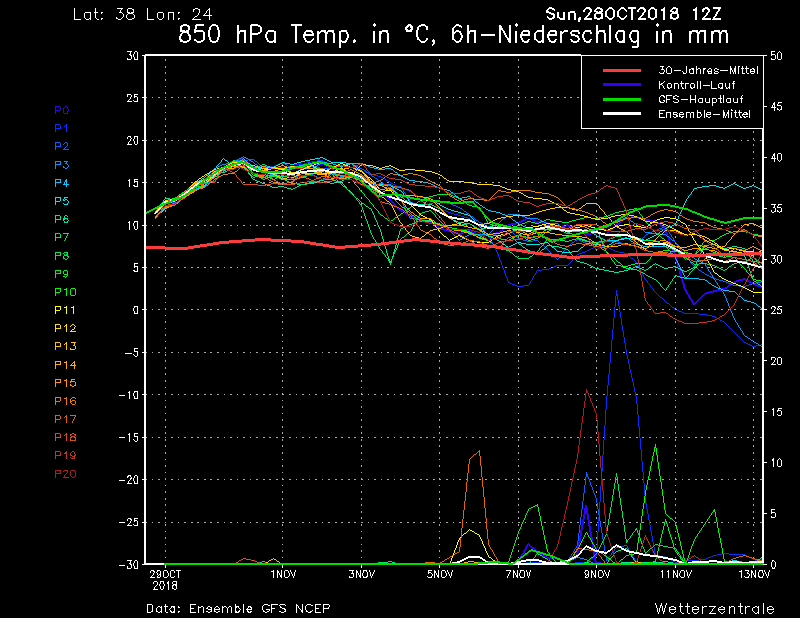Click the Wetterzentrale watermark text
Screen dimensions: 800x618
(x=714, y=608)
